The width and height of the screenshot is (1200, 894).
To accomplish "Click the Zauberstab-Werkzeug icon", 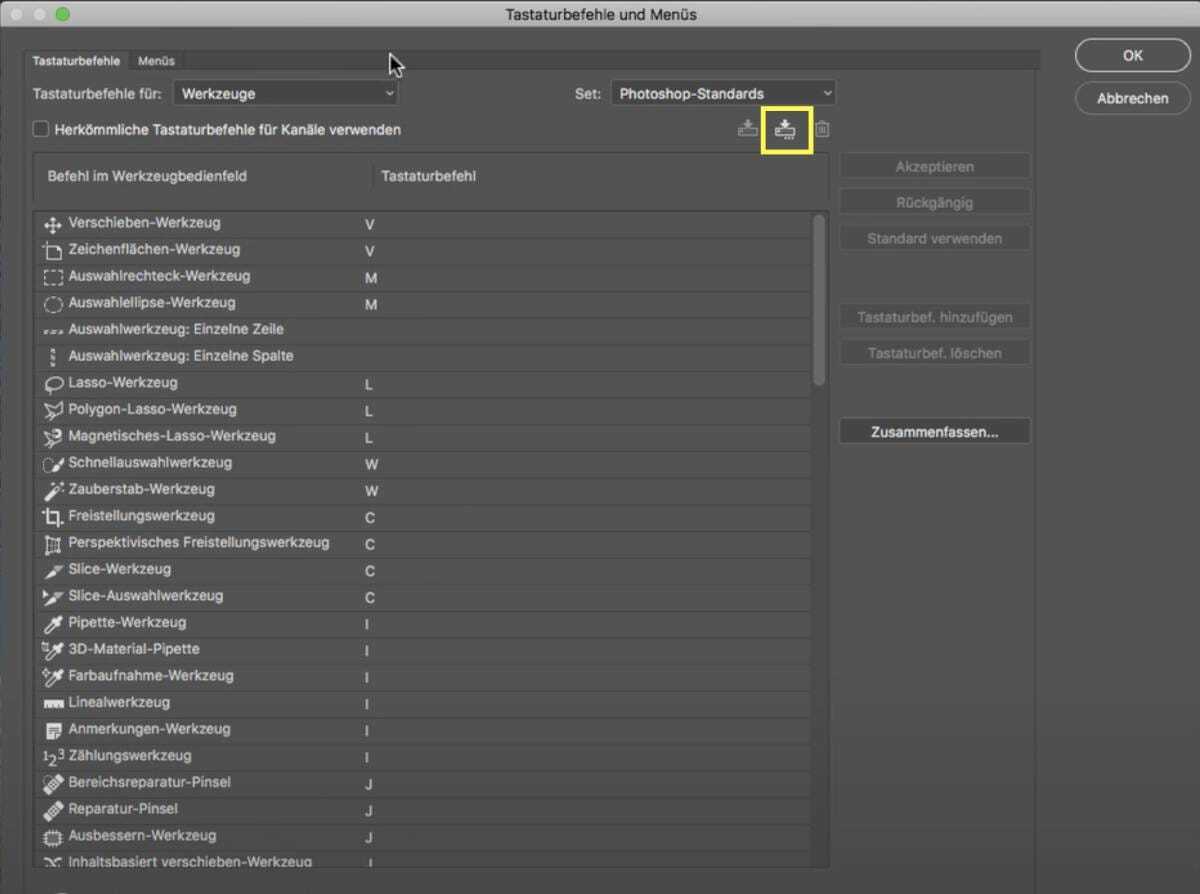I will tap(51, 490).
